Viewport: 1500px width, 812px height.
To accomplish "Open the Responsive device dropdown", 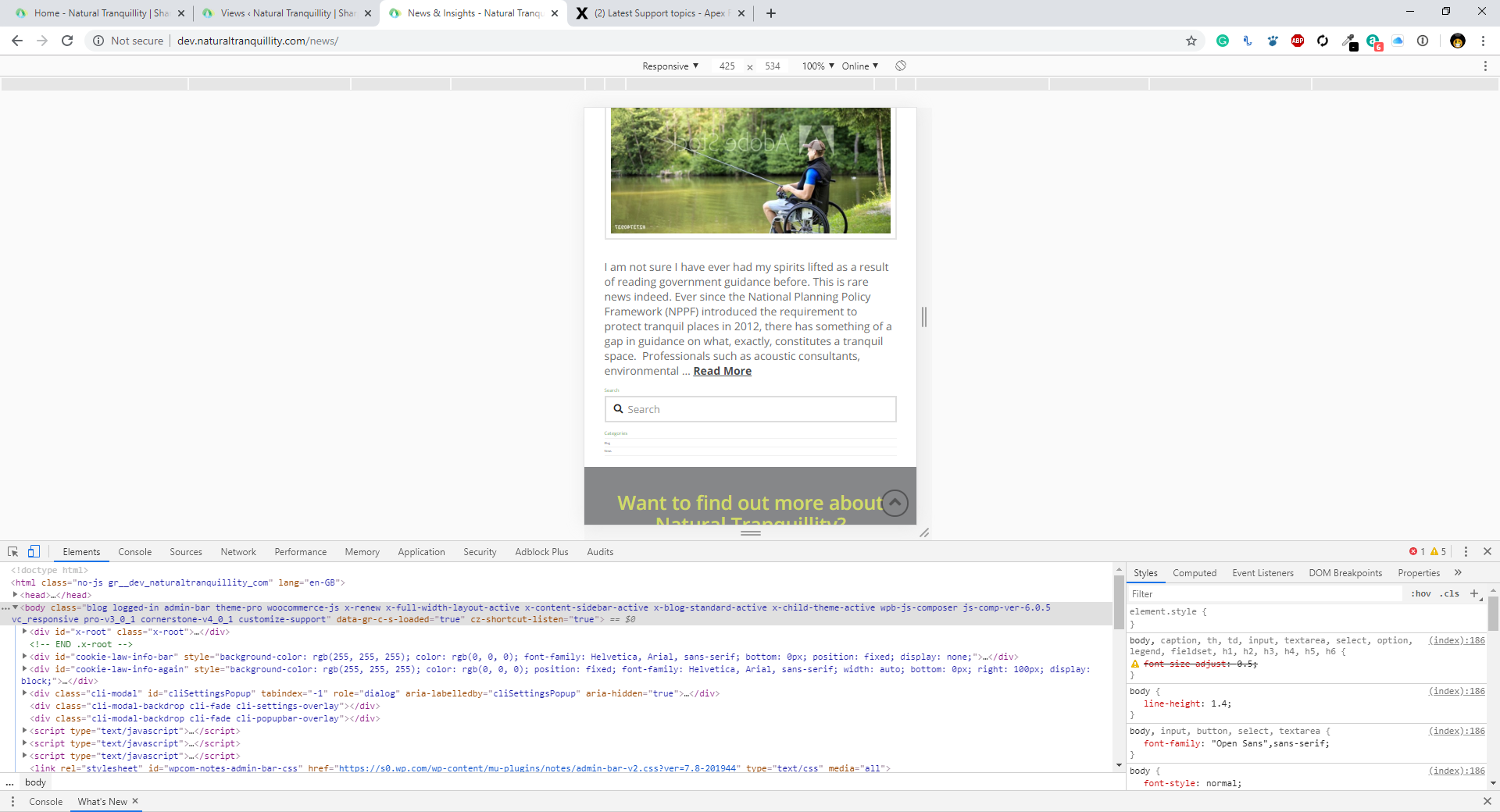I will [670, 66].
